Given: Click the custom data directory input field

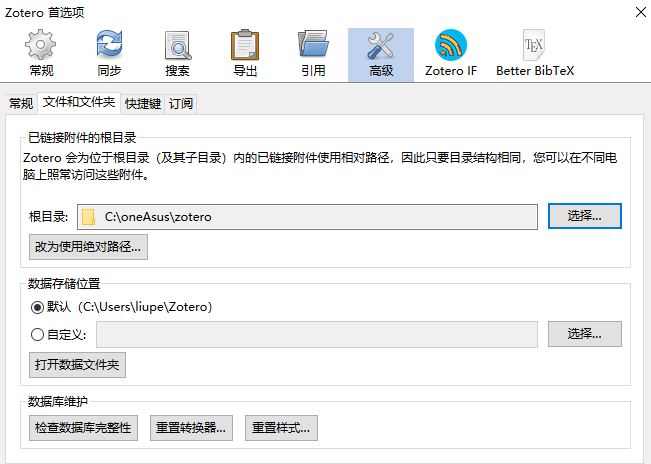Looking at the screenshot, I should [317, 334].
